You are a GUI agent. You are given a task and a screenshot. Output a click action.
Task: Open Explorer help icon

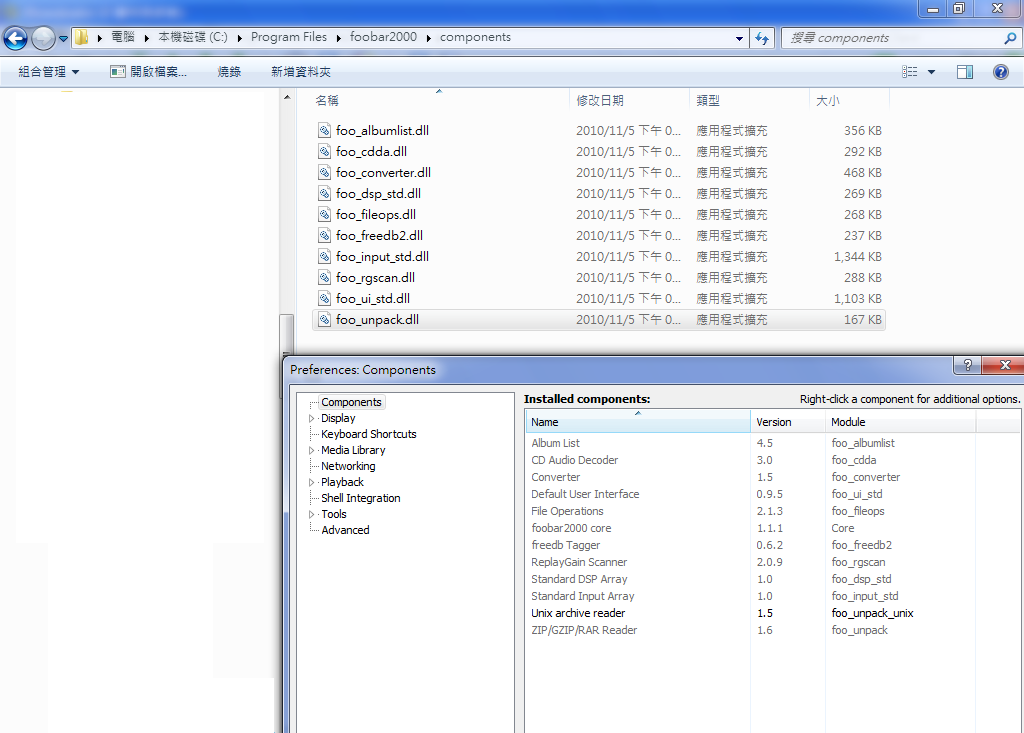tap(1000, 72)
